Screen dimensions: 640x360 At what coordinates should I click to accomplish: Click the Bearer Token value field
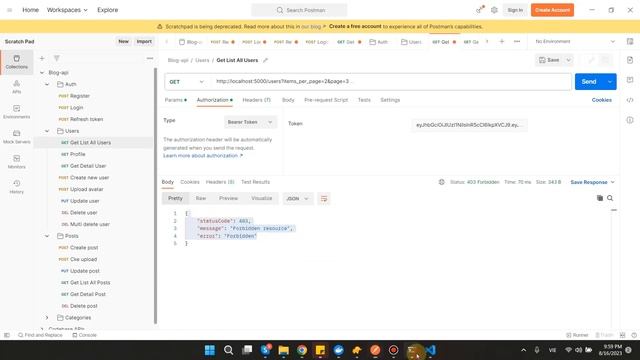tap(469, 125)
